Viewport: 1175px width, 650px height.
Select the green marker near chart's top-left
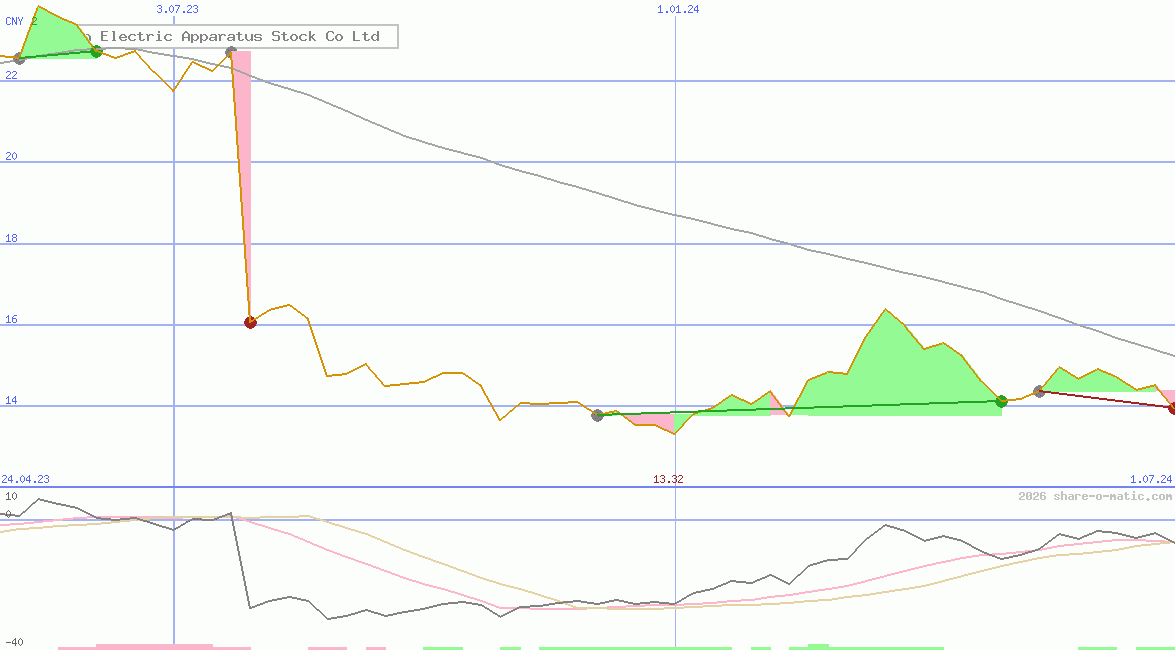click(x=96, y=51)
